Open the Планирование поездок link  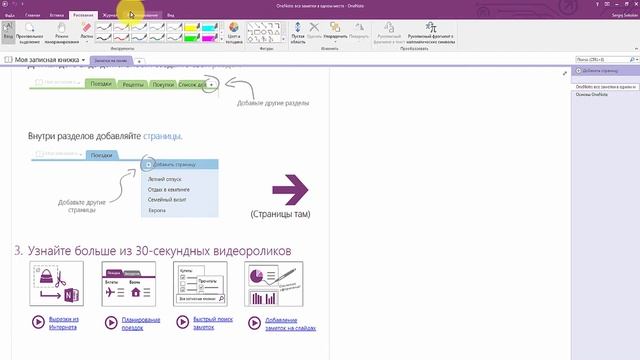point(140,323)
